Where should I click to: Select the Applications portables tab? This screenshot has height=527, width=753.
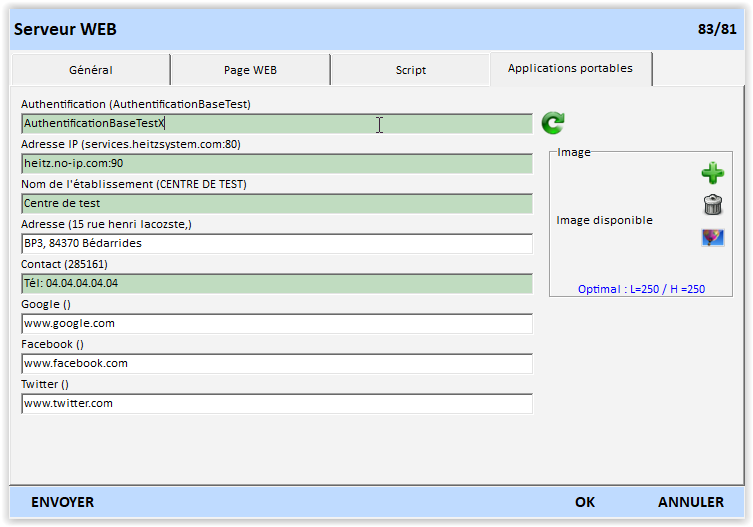click(x=571, y=69)
